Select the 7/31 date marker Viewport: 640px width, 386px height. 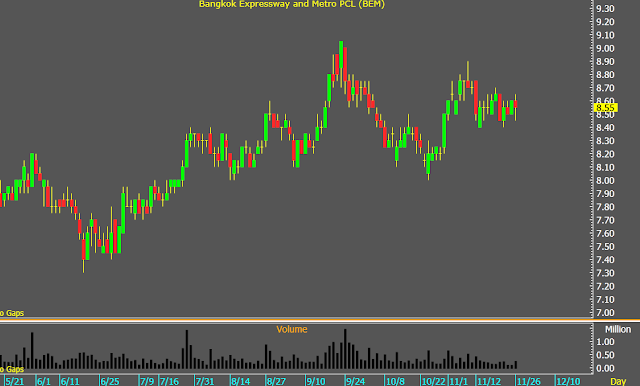point(205,382)
